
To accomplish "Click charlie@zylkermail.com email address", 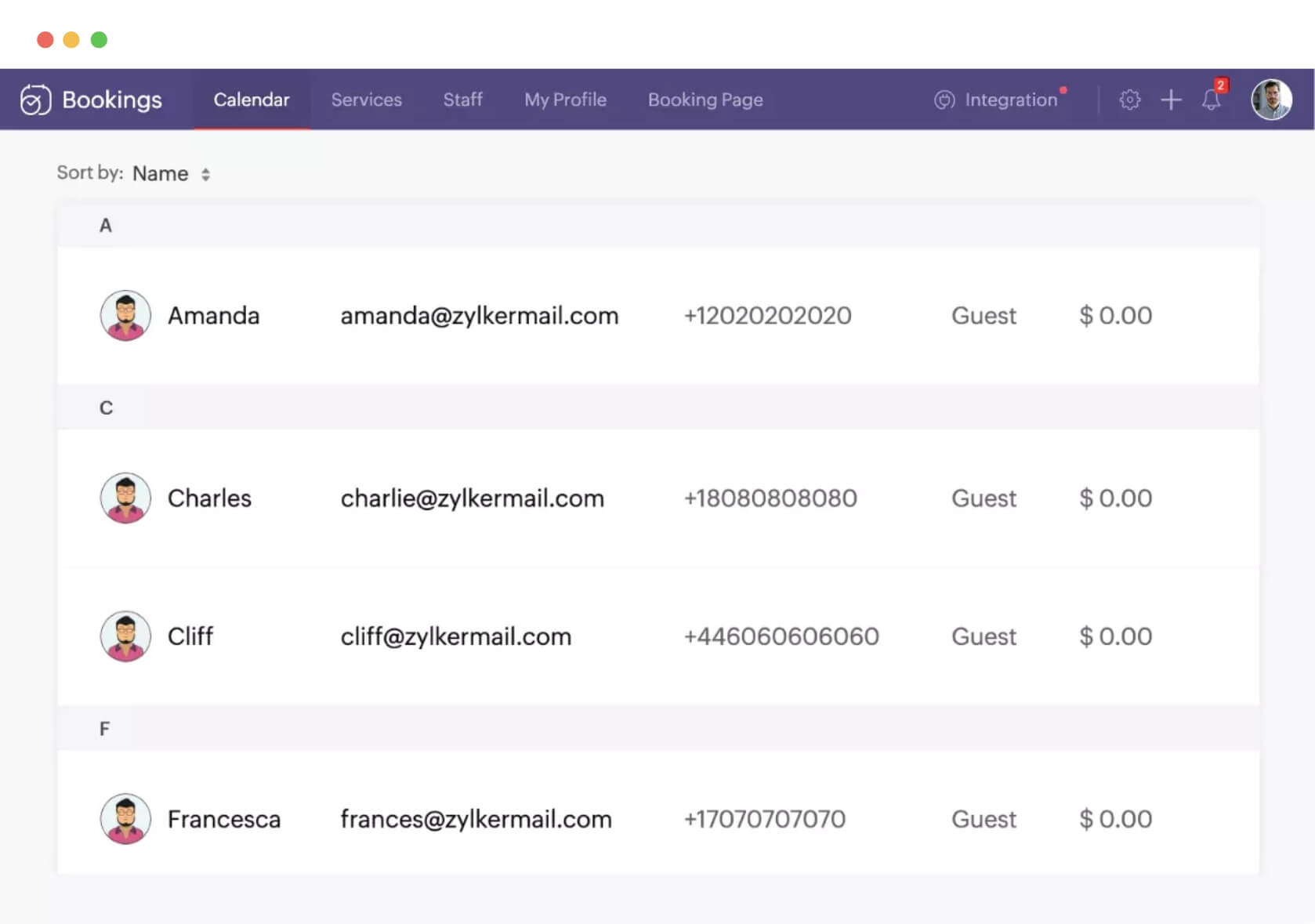I will (x=472, y=498).
